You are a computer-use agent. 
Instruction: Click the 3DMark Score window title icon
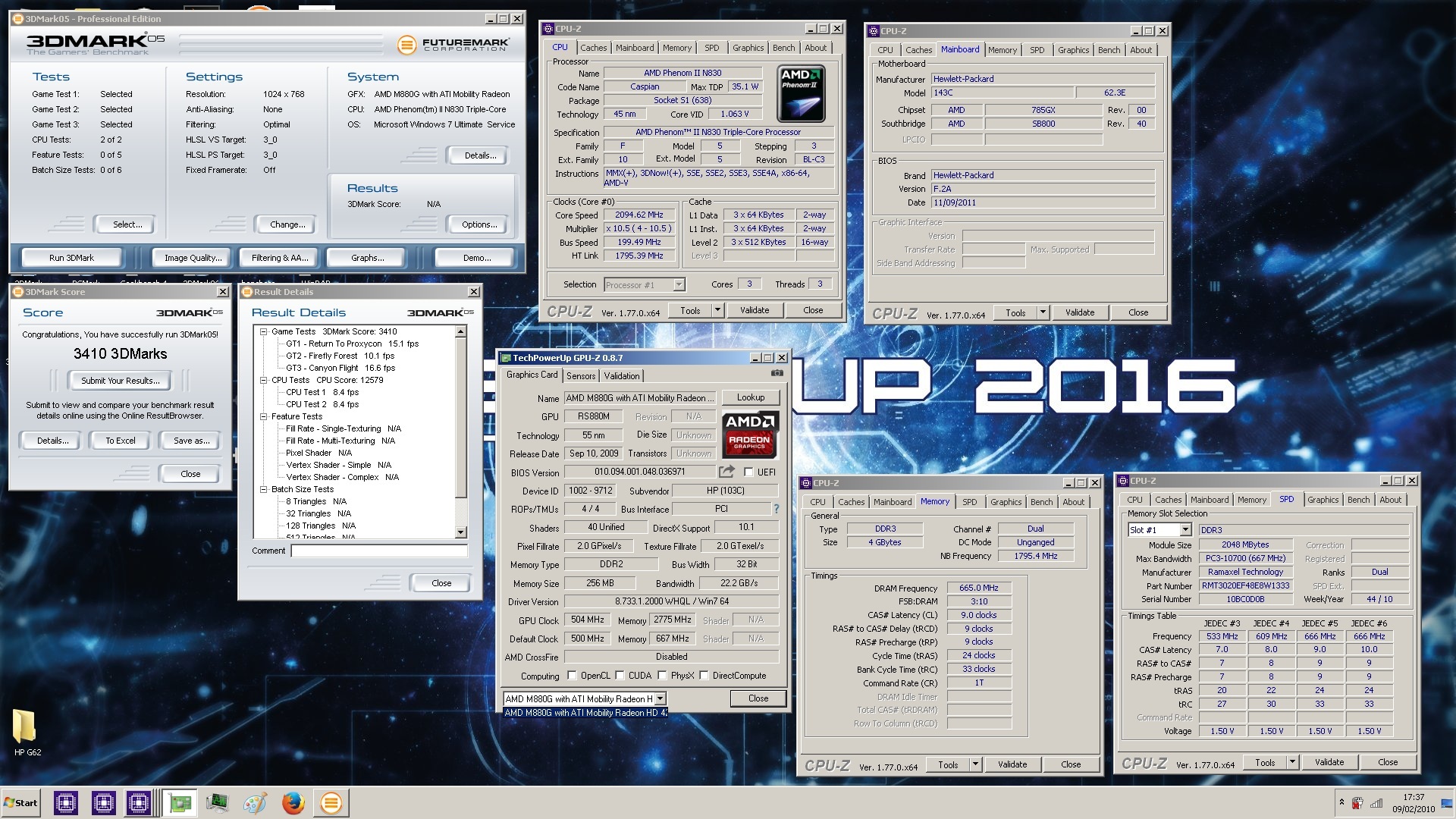click(17, 292)
